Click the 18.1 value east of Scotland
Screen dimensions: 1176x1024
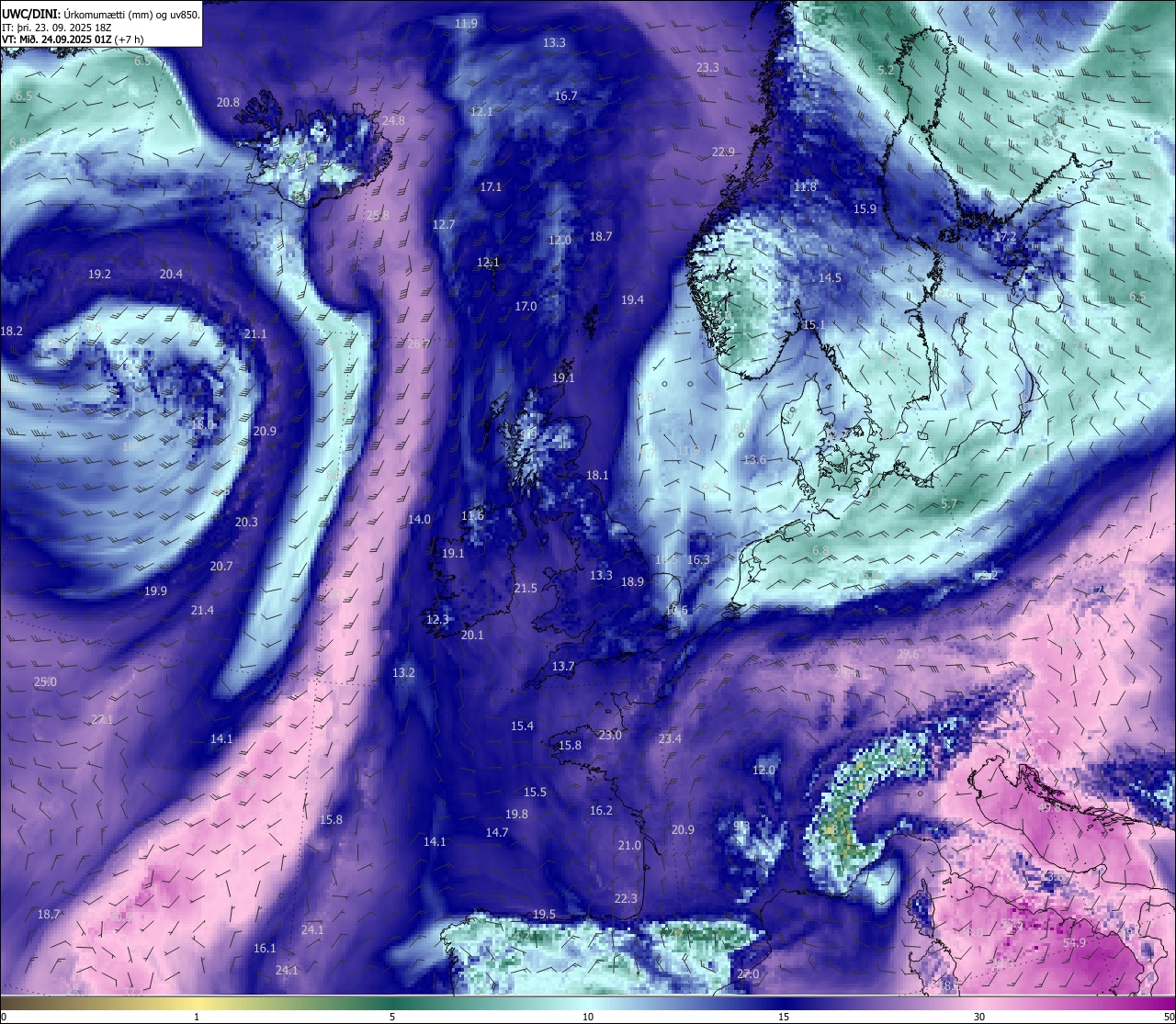(597, 475)
